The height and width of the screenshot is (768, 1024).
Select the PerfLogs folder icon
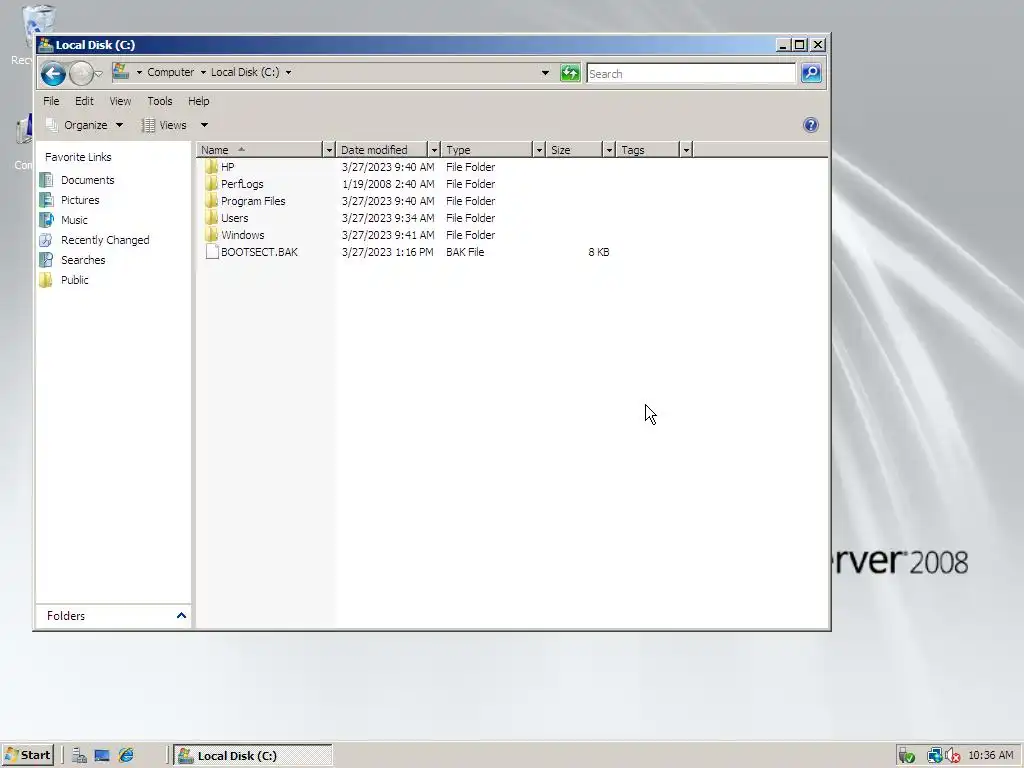click(211, 184)
